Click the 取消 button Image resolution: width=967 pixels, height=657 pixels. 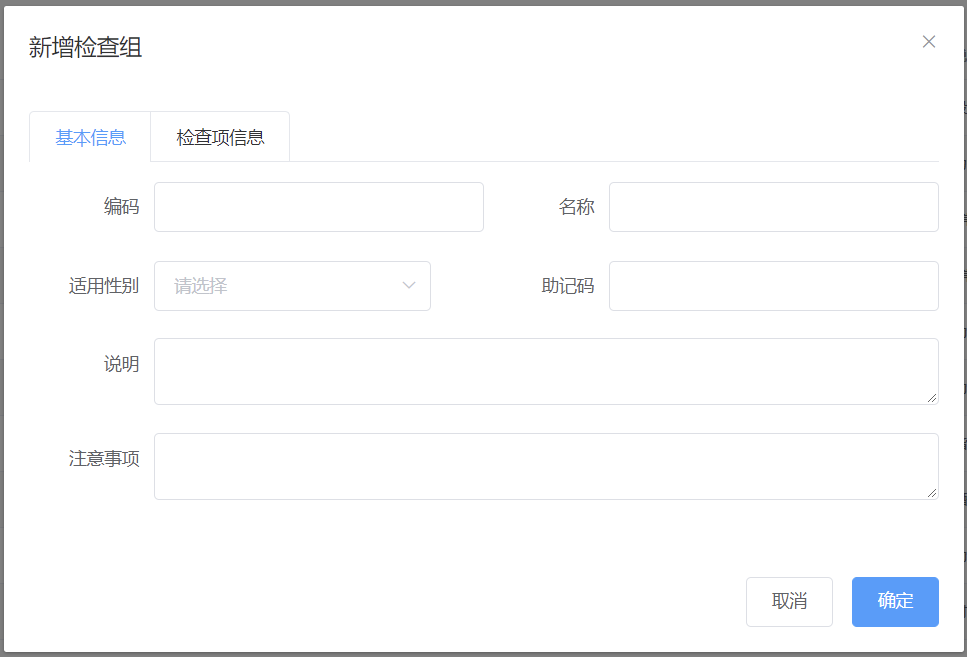(x=789, y=601)
